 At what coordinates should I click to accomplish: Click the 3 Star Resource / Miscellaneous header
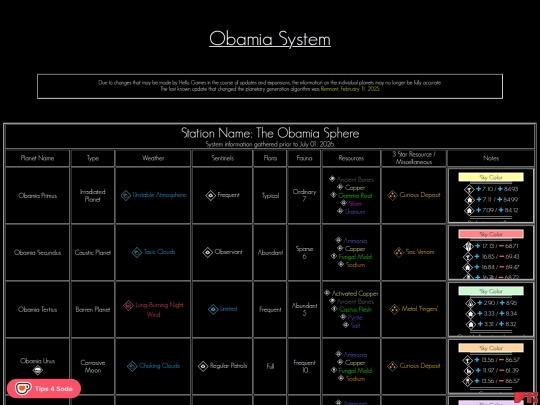coord(414,158)
